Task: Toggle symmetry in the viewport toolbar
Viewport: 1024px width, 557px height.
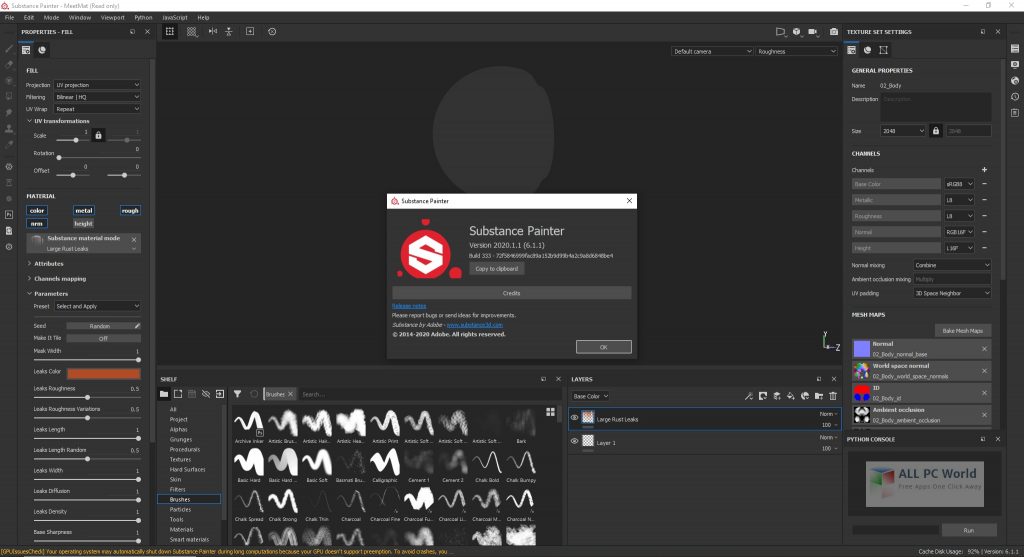Action: pos(213,31)
